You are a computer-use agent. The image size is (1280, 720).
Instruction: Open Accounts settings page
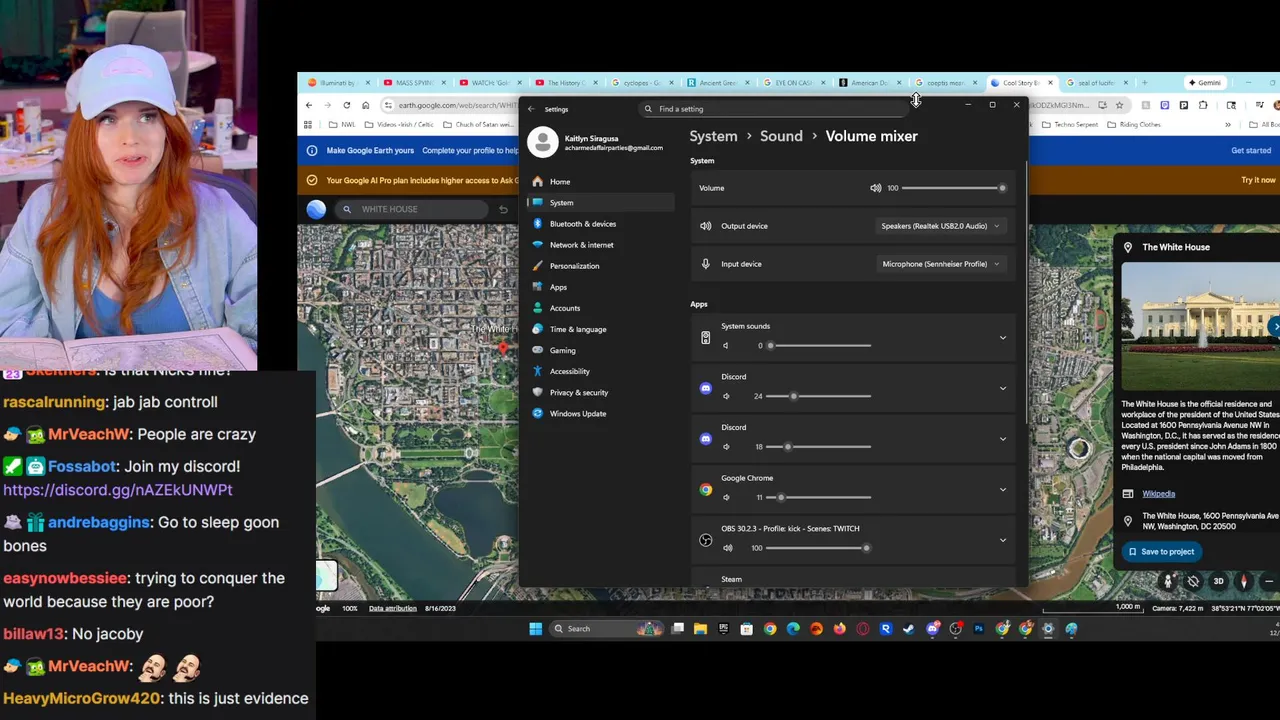(601, 308)
